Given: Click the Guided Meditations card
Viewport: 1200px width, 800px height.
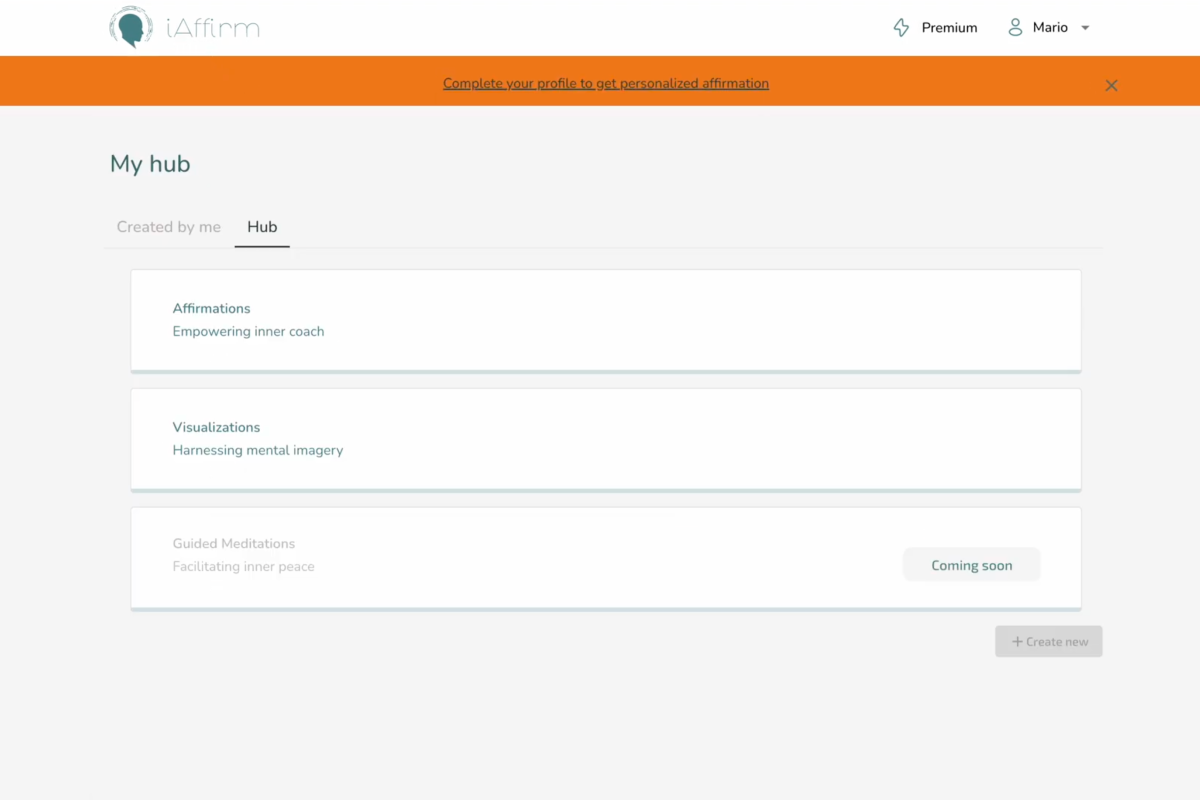Looking at the screenshot, I should pos(606,558).
